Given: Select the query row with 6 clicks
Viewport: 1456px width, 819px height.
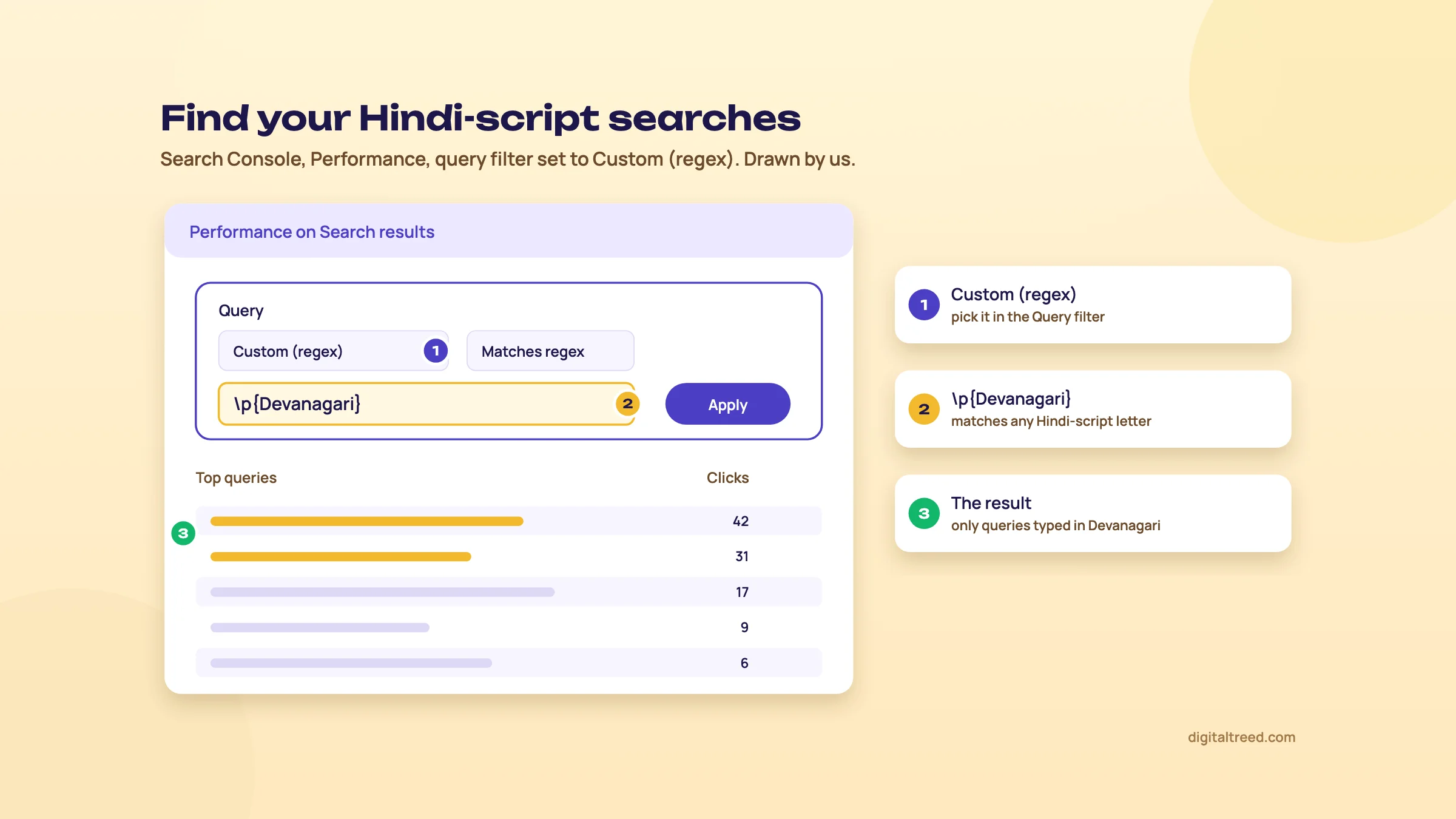Looking at the screenshot, I should [x=508, y=662].
